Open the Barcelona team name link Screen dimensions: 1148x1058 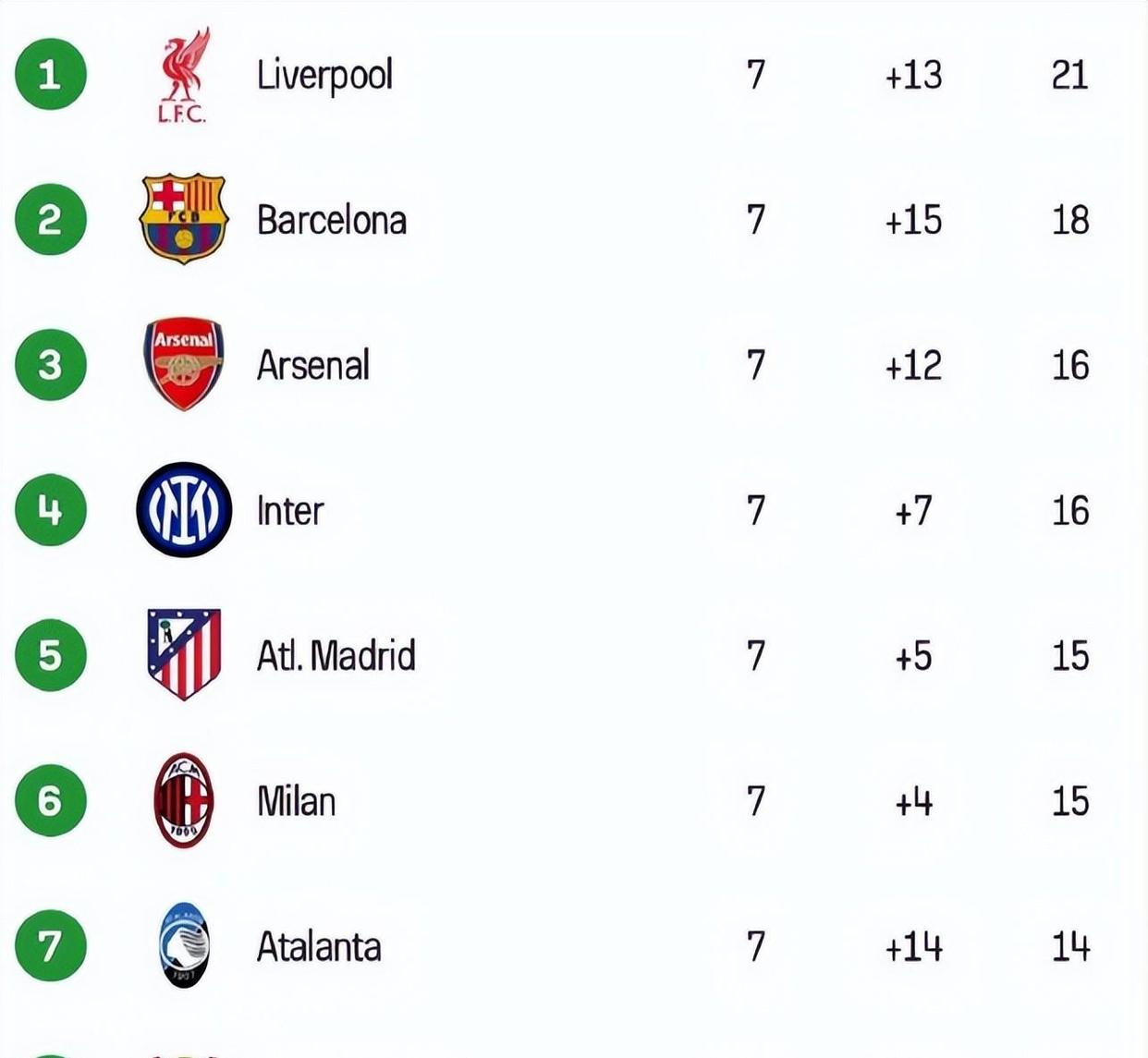(x=332, y=220)
